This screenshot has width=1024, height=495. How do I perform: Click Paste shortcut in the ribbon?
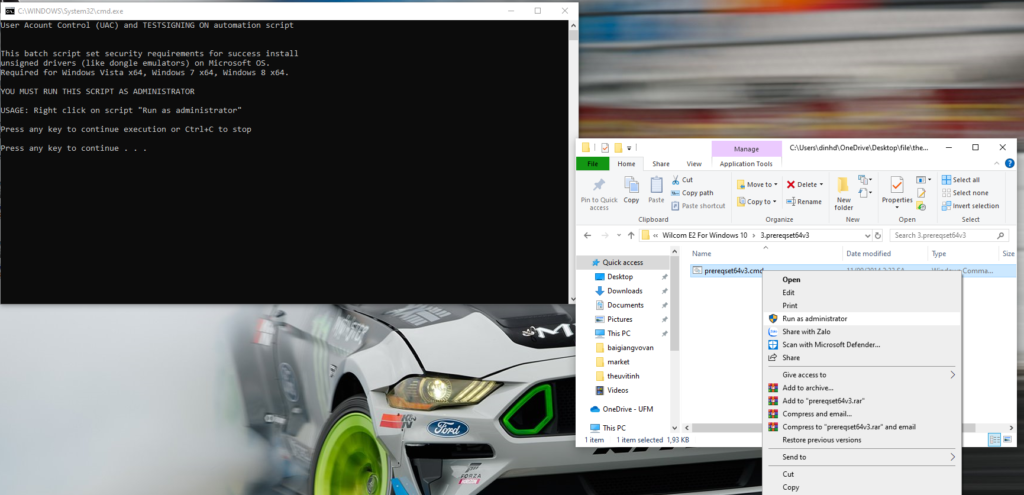coord(698,206)
